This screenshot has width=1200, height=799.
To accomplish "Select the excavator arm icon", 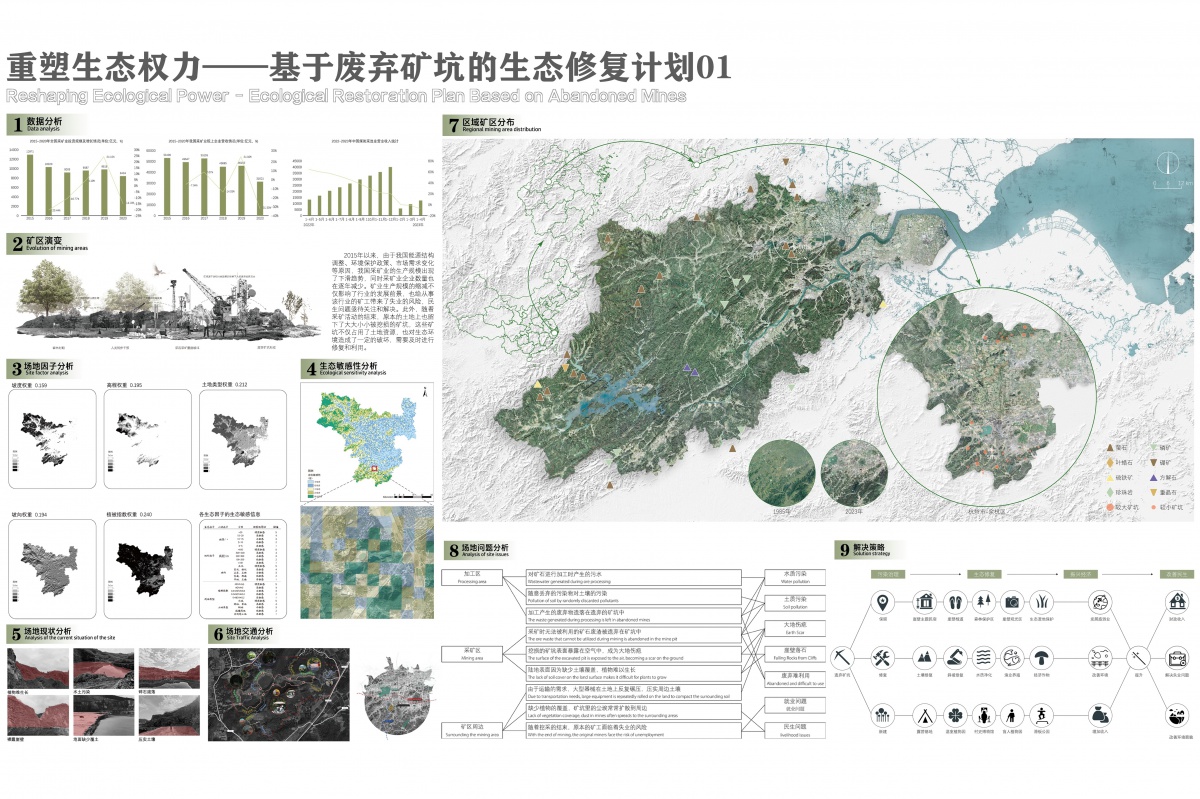I will 955,657.
